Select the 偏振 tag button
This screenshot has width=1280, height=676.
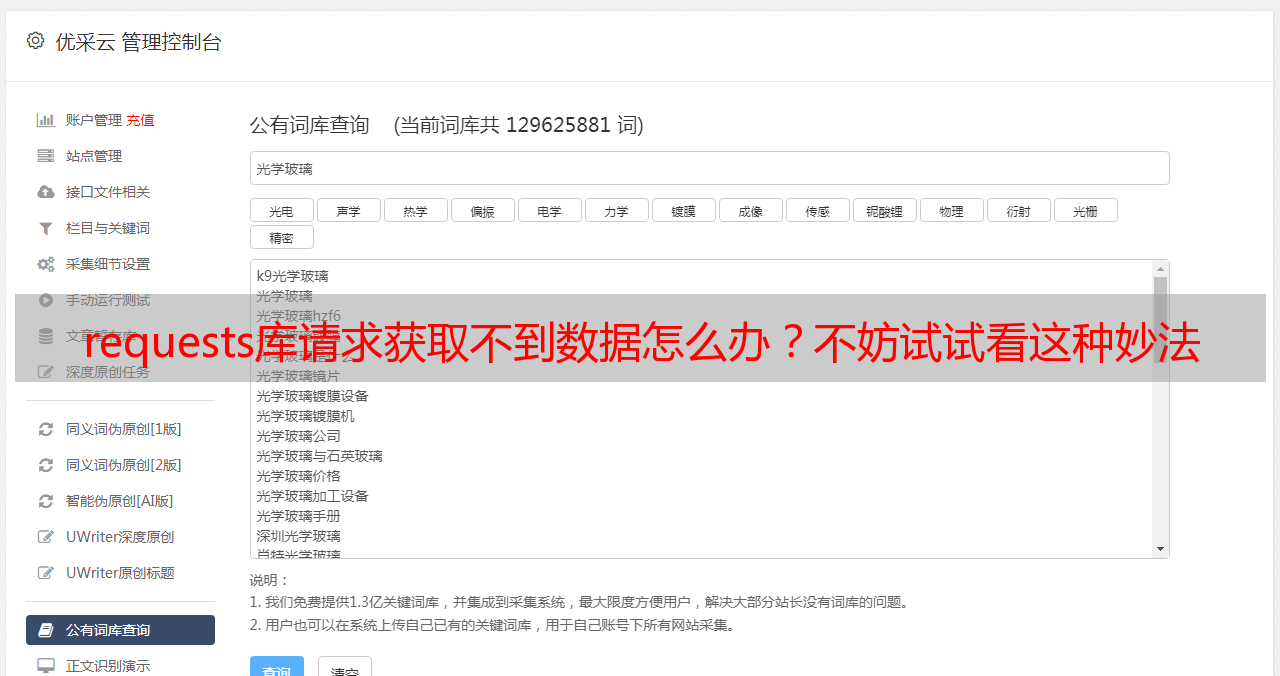pyautogui.click(x=482, y=210)
